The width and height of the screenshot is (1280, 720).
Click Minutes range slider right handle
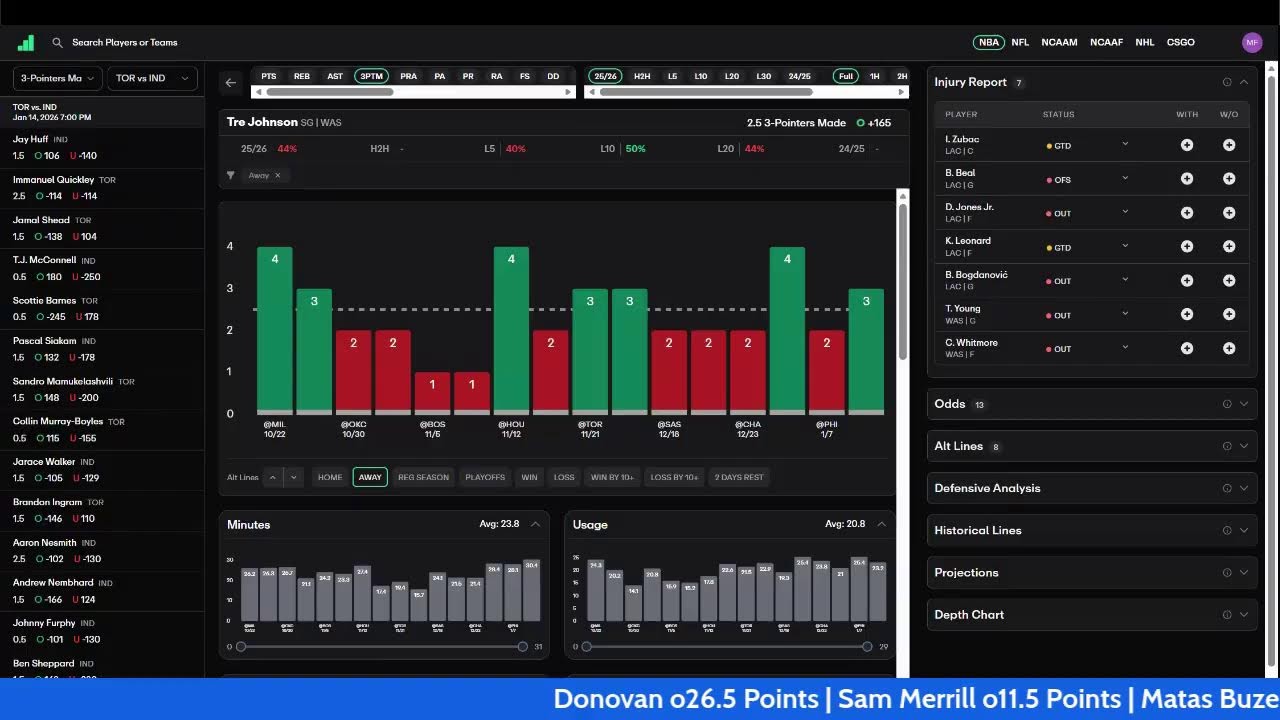523,647
